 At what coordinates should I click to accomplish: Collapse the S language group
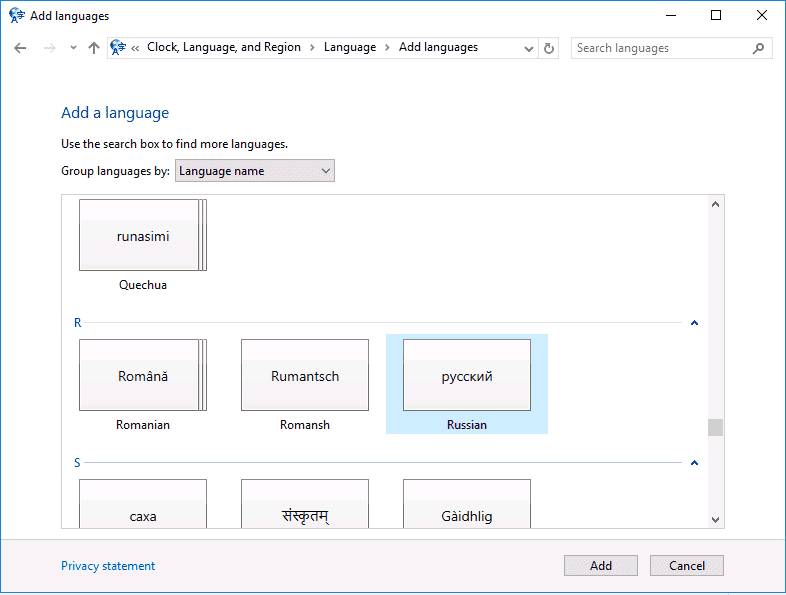click(x=694, y=463)
